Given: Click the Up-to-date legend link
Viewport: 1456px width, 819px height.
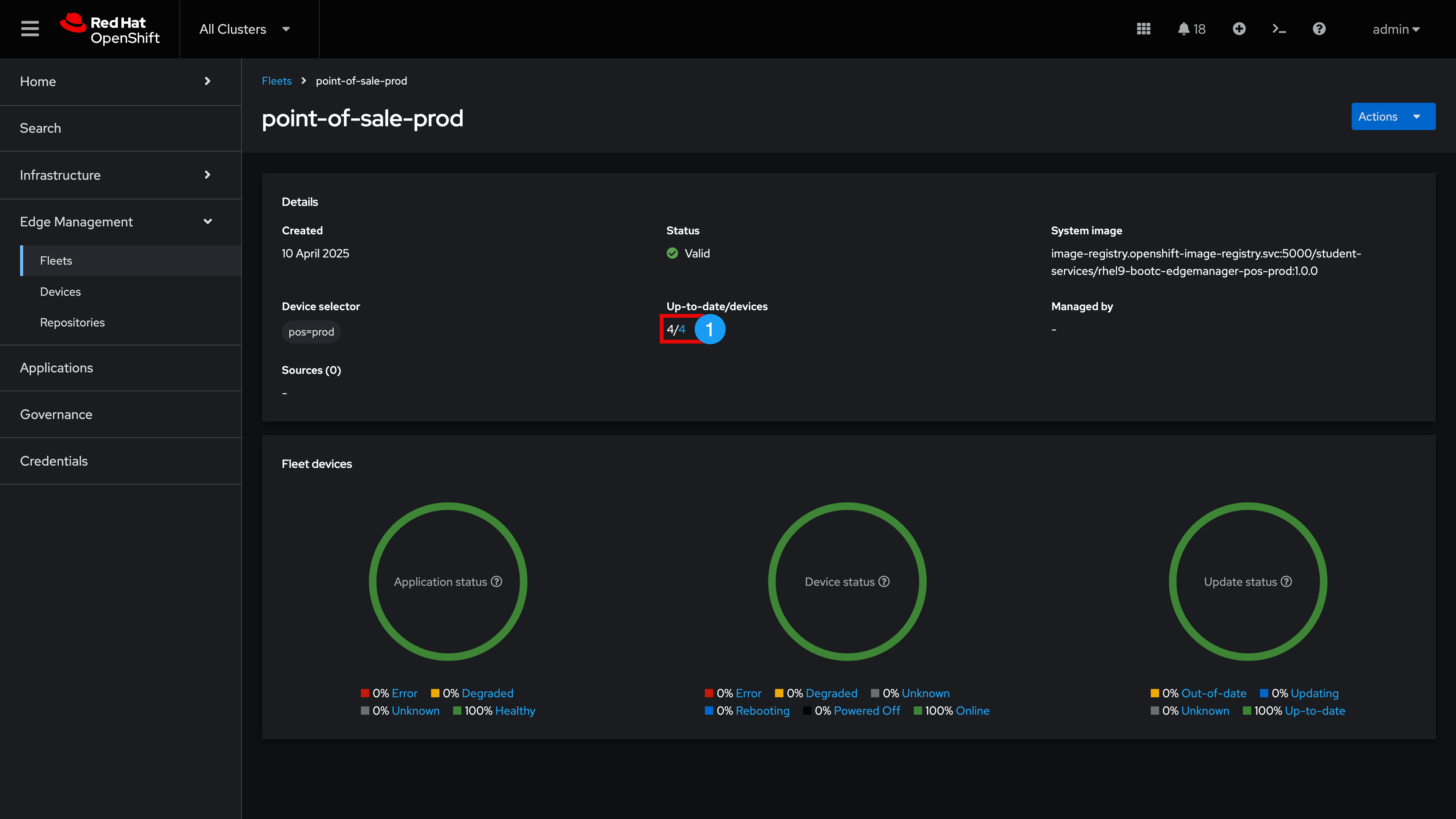Looking at the screenshot, I should click(1315, 711).
